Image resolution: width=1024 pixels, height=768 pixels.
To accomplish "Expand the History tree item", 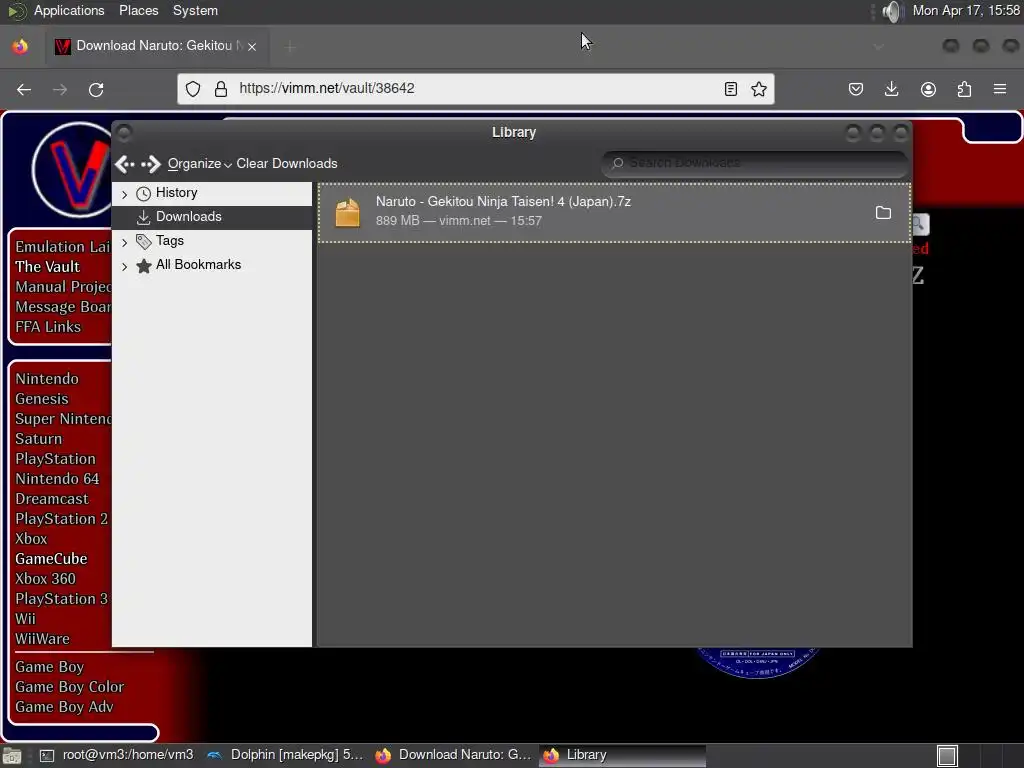I will (124, 194).
